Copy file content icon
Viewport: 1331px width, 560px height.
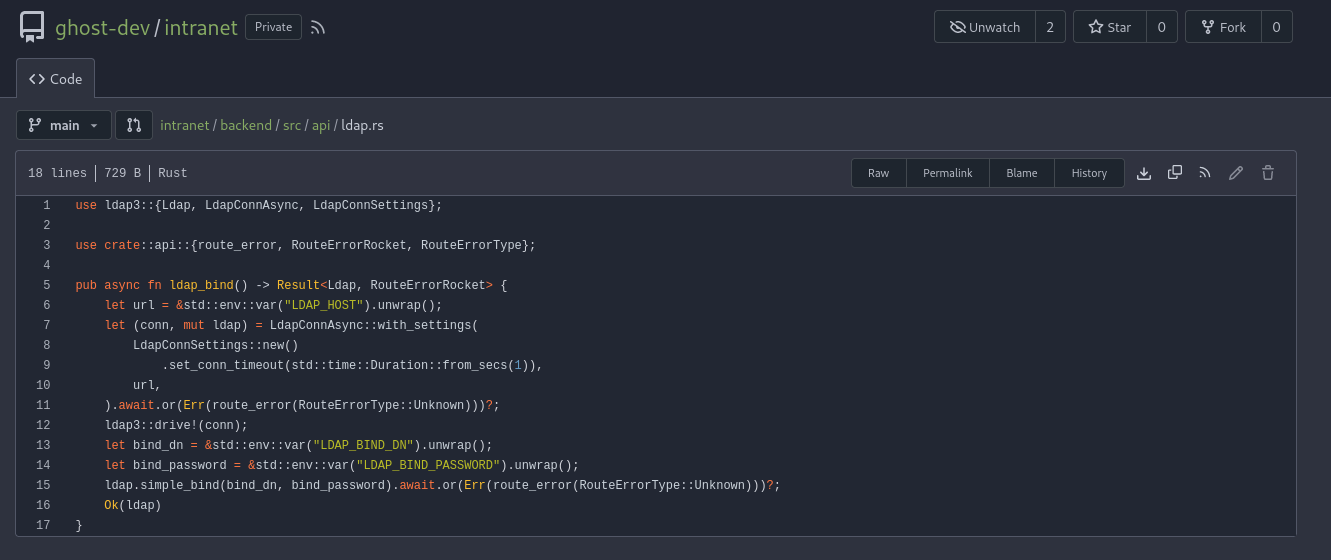1175,173
